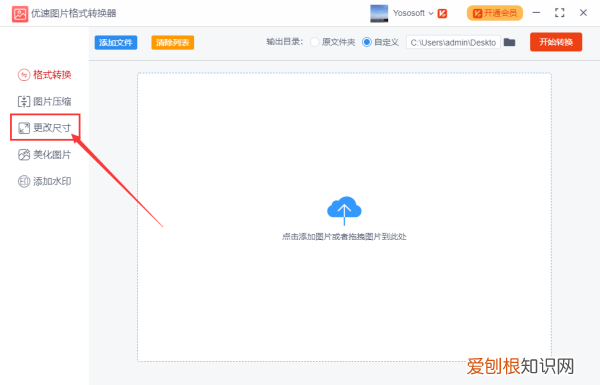Select the 更改尺寸 resize icon

pyautogui.click(x=24, y=128)
